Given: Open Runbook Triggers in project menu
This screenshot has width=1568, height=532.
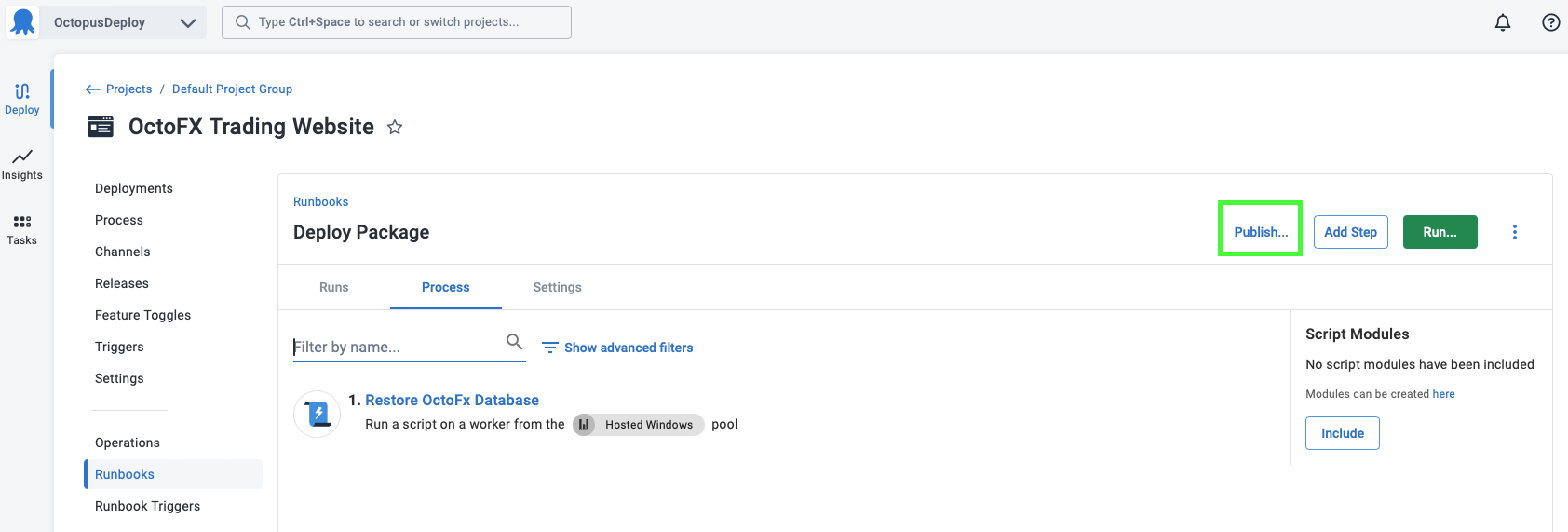Looking at the screenshot, I should pyautogui.click(x=148, y=506).
